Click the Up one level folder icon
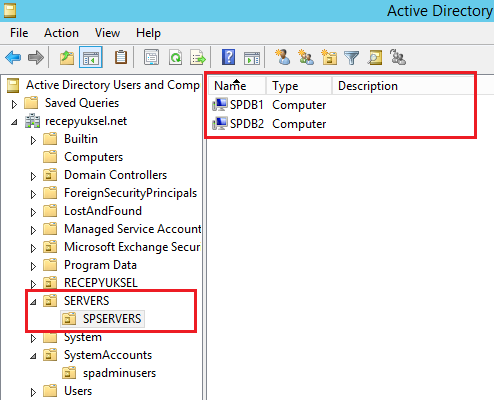 [x=67, y=58]
